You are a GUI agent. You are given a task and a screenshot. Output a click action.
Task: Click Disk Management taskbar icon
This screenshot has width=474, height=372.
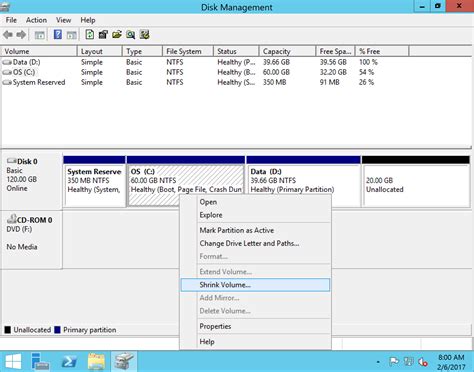coord(124,361)
